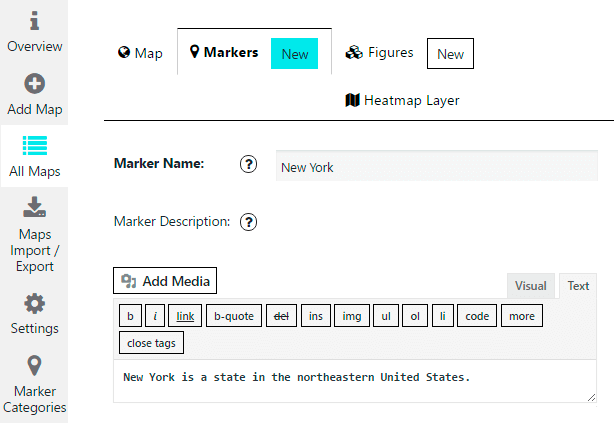This screenshot has width=614, height=423.
Task: Open Maps Import / Export icon
Action: click(x=34, y=207)
